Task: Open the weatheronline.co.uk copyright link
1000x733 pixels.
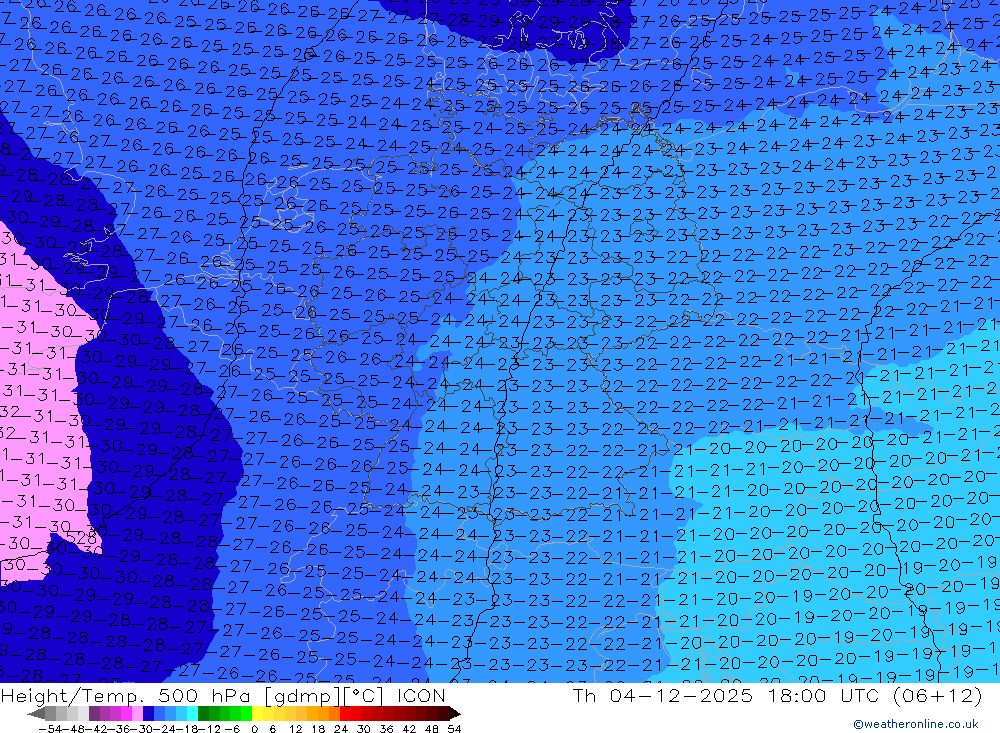Action: (x=915, y=724)
